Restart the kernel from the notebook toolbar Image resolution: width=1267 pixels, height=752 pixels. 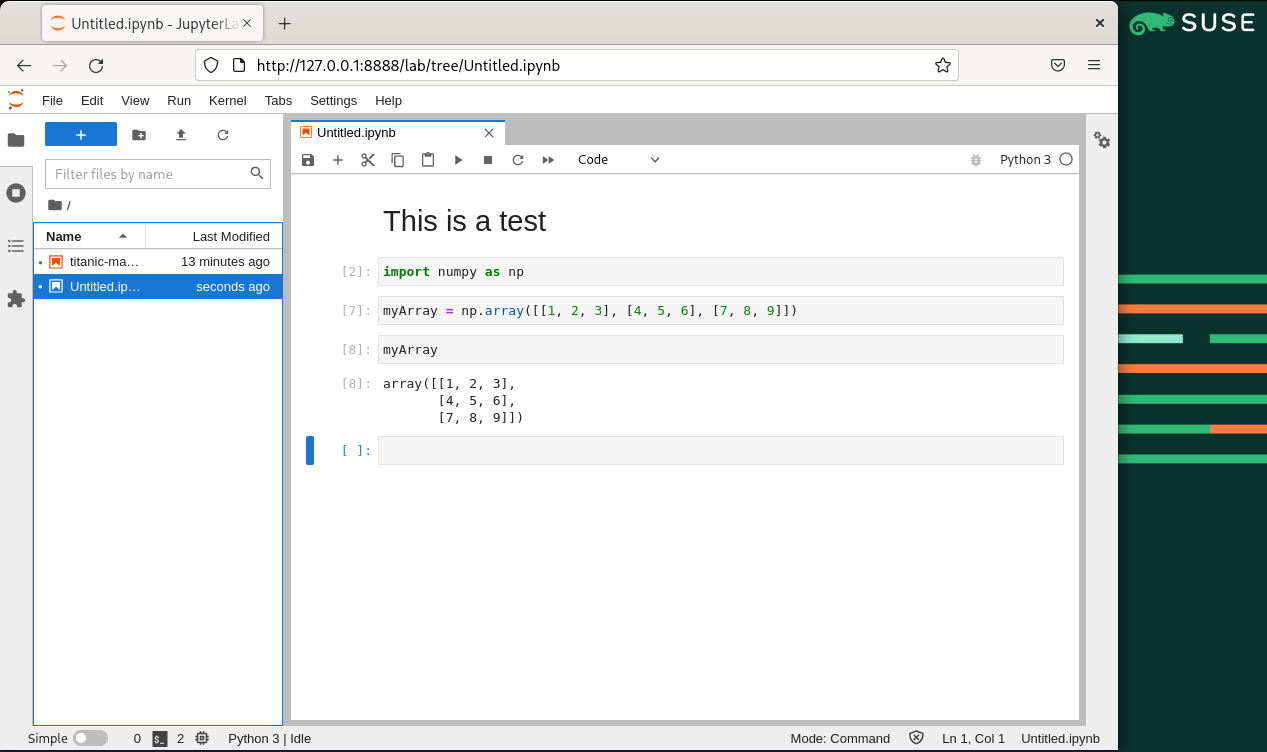pos(518,160)
